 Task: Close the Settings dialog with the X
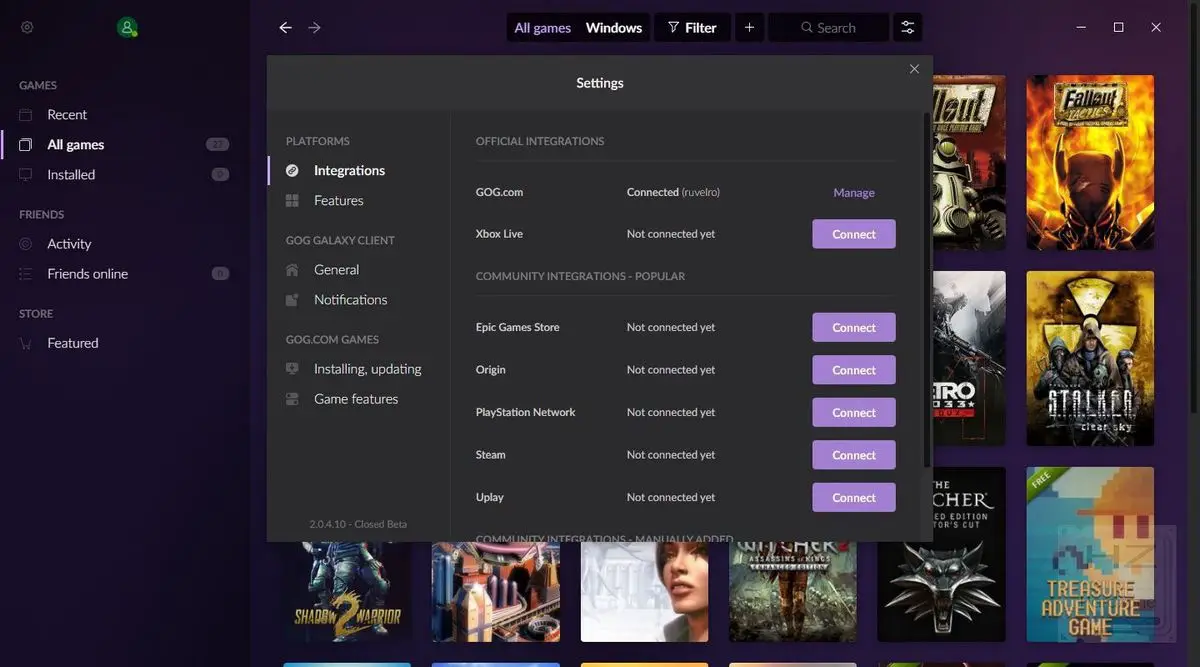914,69
